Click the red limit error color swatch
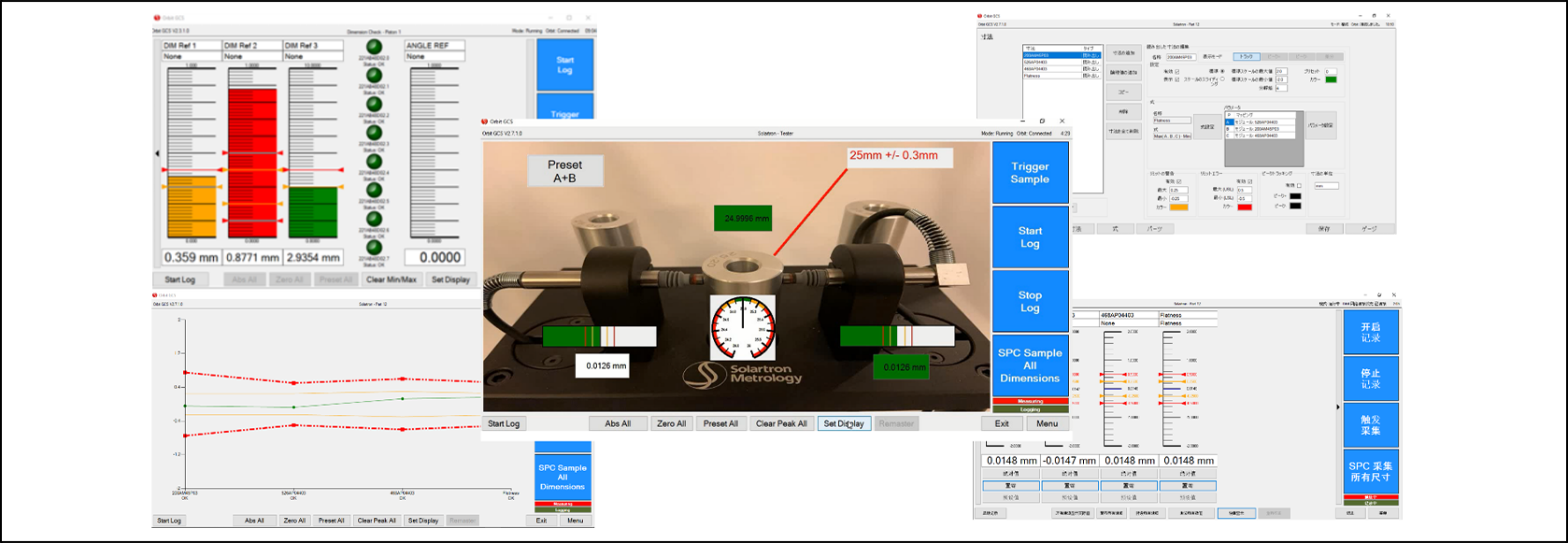 pos(1244,207)
